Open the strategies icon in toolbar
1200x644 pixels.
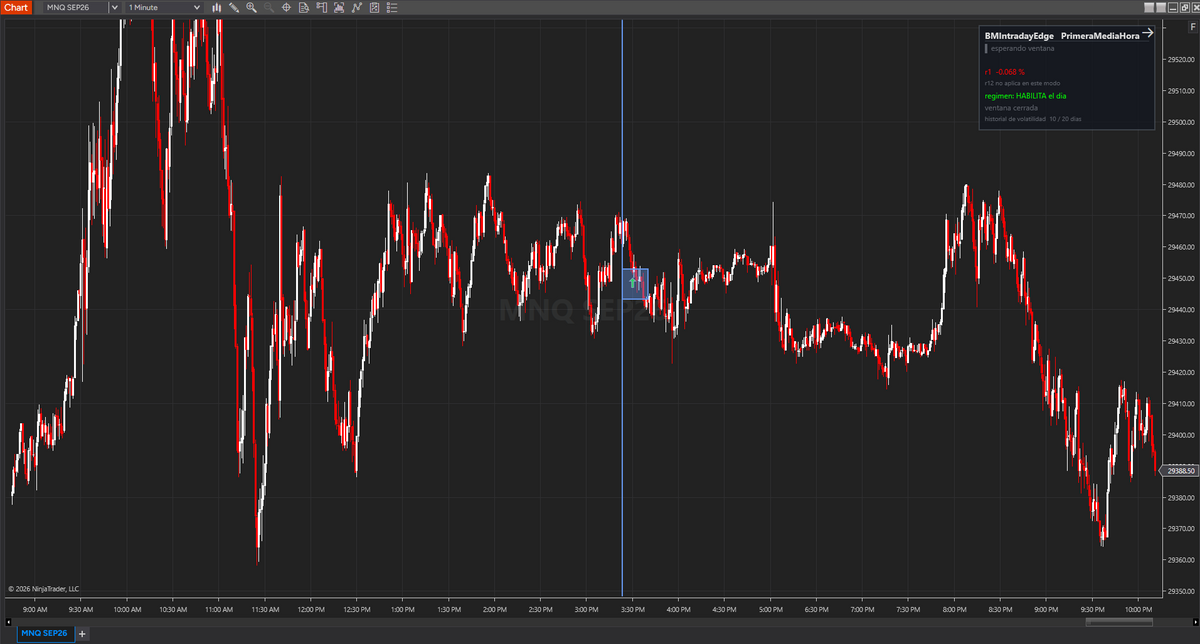click(356, 7)
